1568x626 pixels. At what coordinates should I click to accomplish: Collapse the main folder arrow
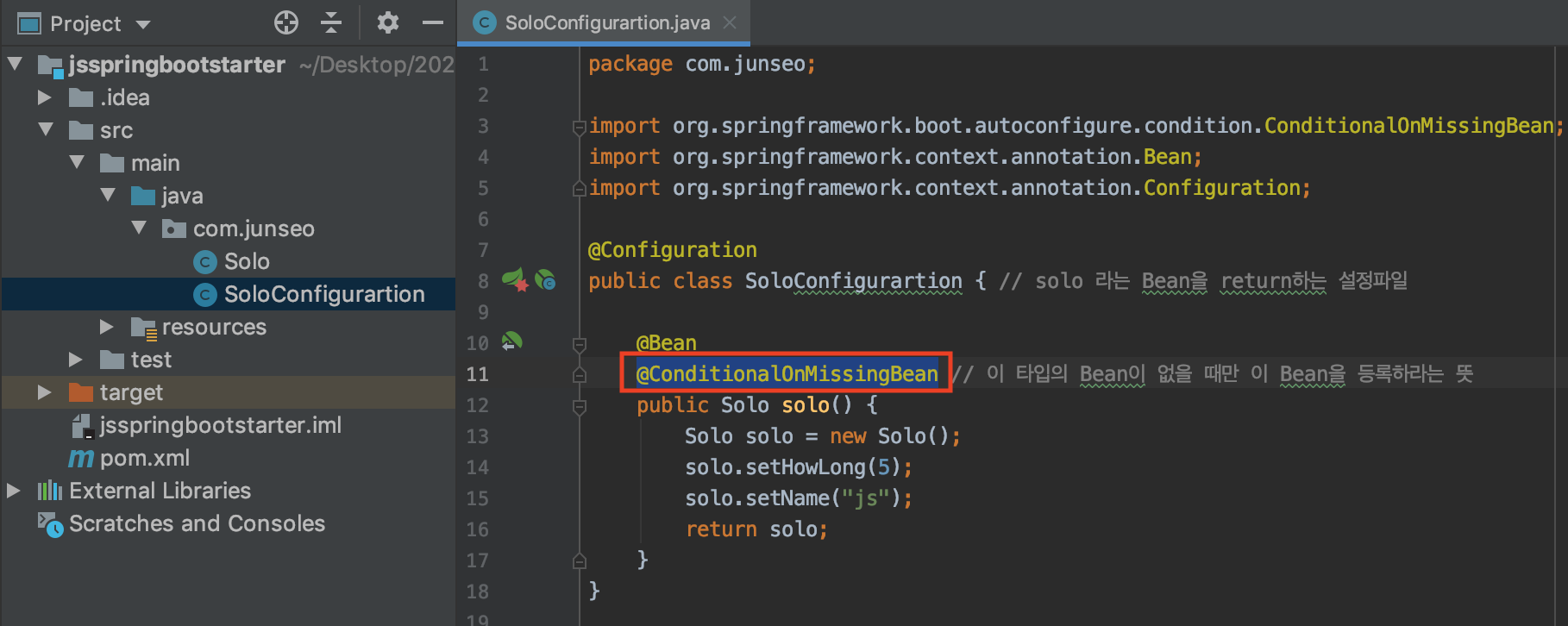tap(77, 162)
